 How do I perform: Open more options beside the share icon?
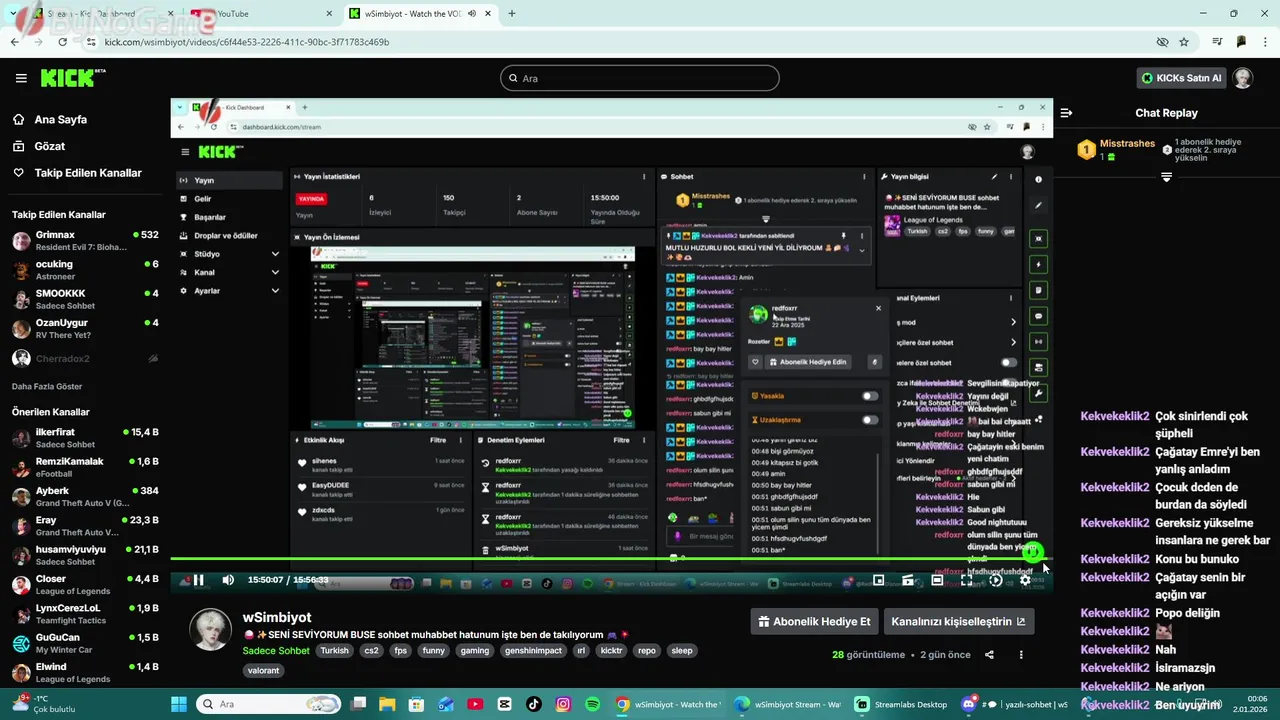point(1021,655)
